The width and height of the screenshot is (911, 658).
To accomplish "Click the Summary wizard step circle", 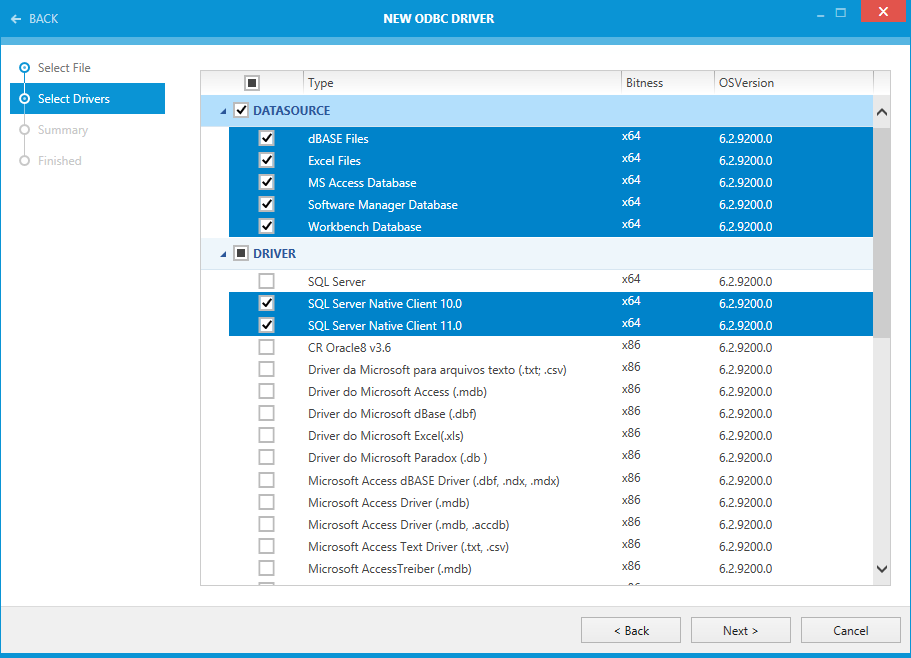I will pyautogui.click(x=25, y=129).
